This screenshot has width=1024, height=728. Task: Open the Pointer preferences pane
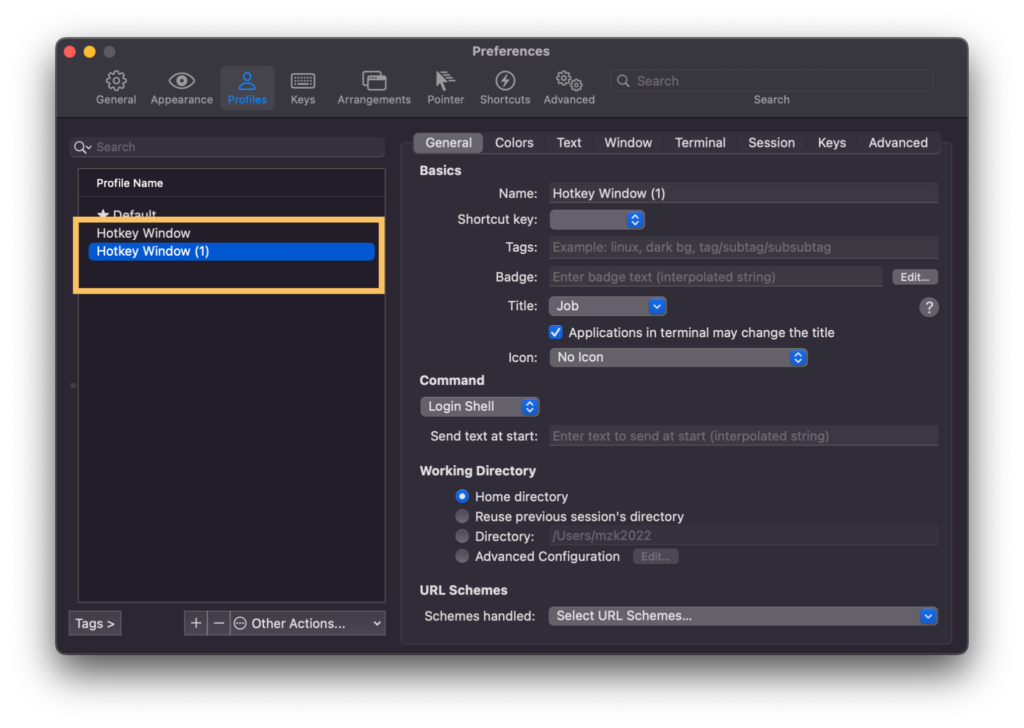445,87
